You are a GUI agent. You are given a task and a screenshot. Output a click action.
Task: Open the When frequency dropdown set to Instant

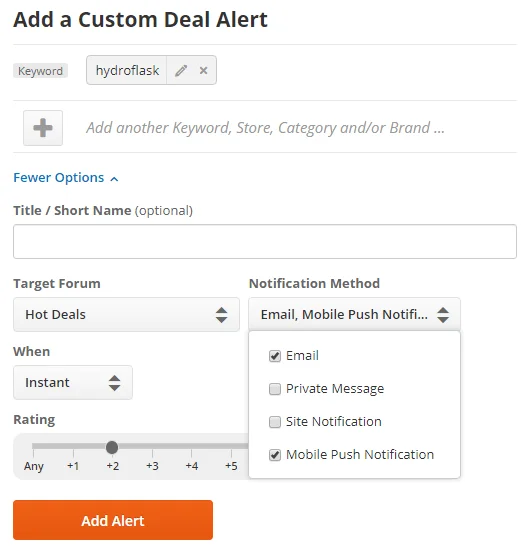pos(73,383)
